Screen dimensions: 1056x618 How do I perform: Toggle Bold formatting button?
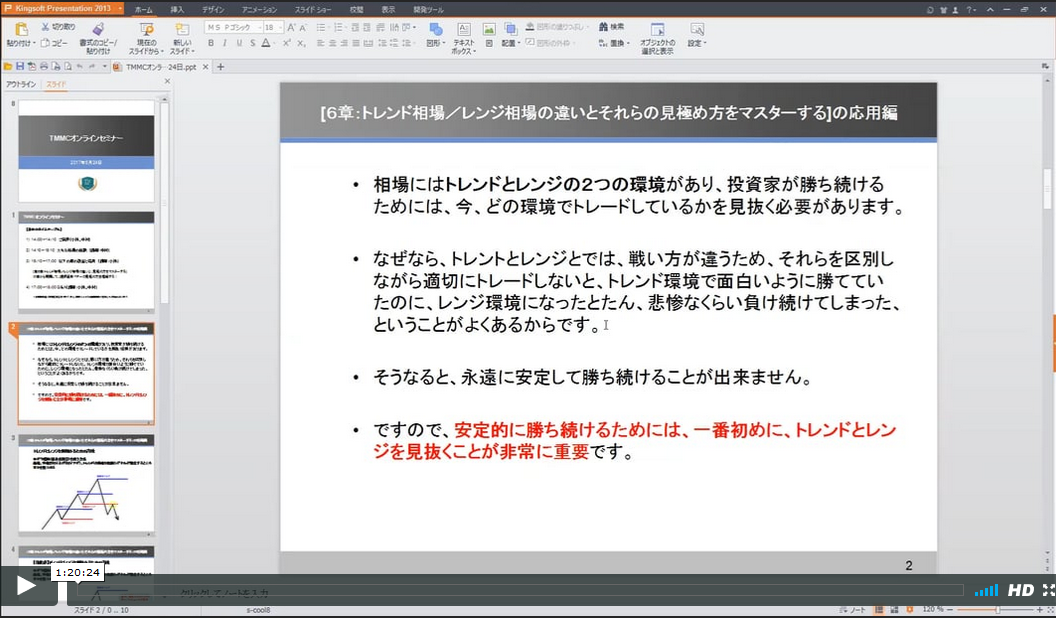click(210, 44)
